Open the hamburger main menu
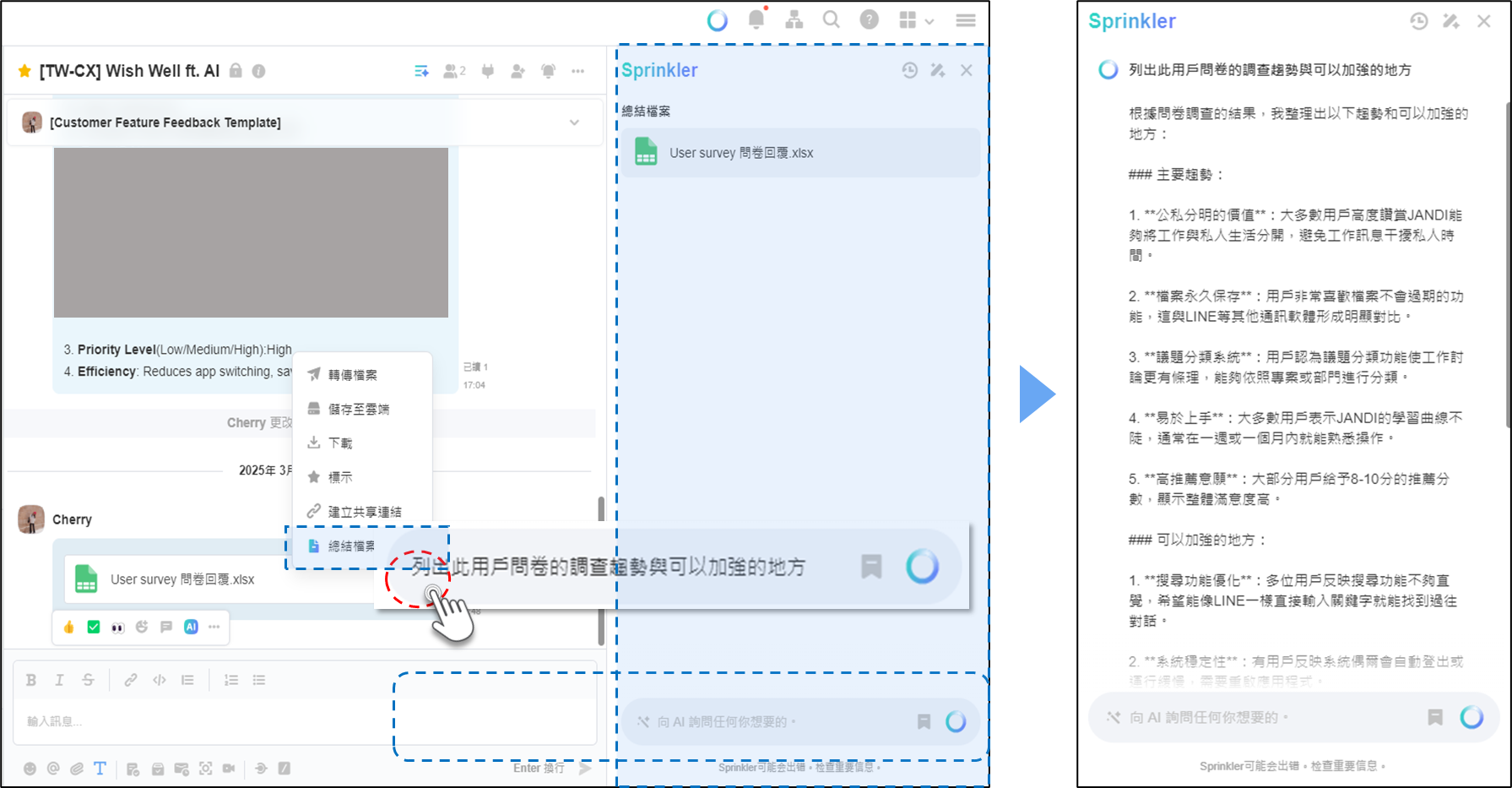1512x788 pixels. 966,20
